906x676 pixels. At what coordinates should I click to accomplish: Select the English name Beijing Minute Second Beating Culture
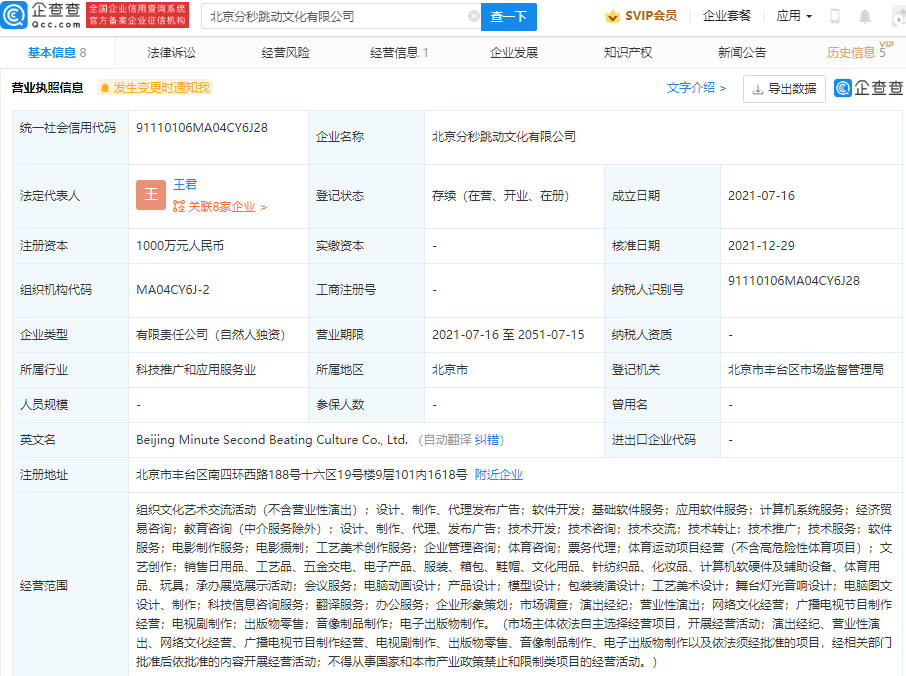click(272, 440)
